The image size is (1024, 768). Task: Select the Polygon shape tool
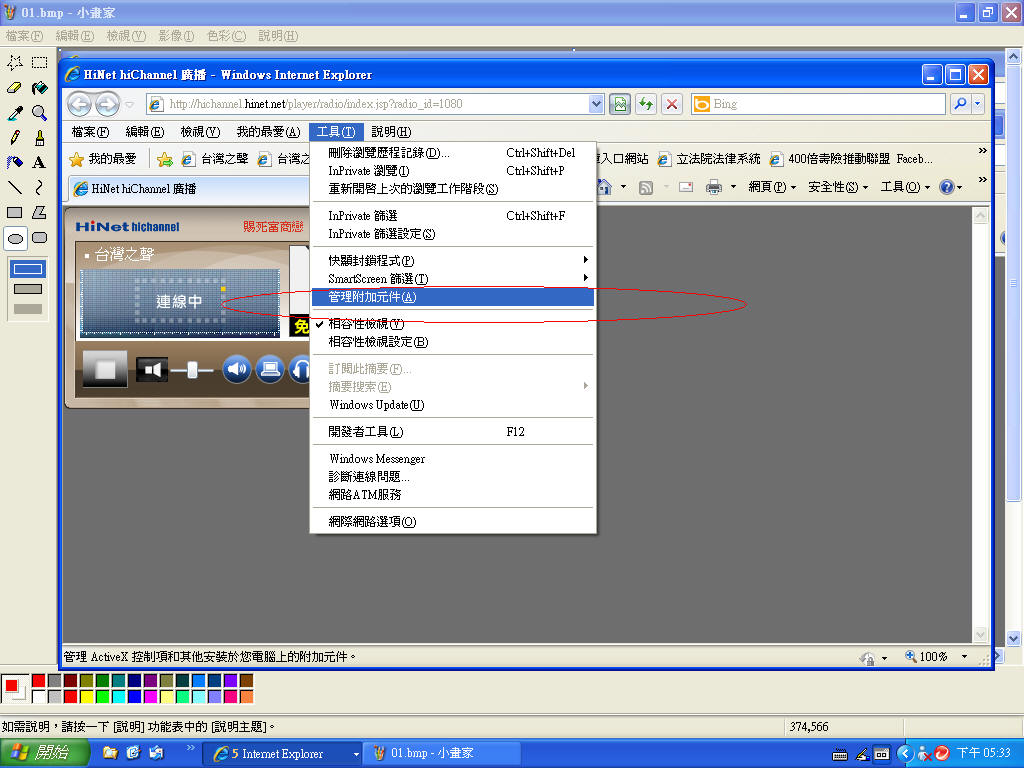point(40,213)
